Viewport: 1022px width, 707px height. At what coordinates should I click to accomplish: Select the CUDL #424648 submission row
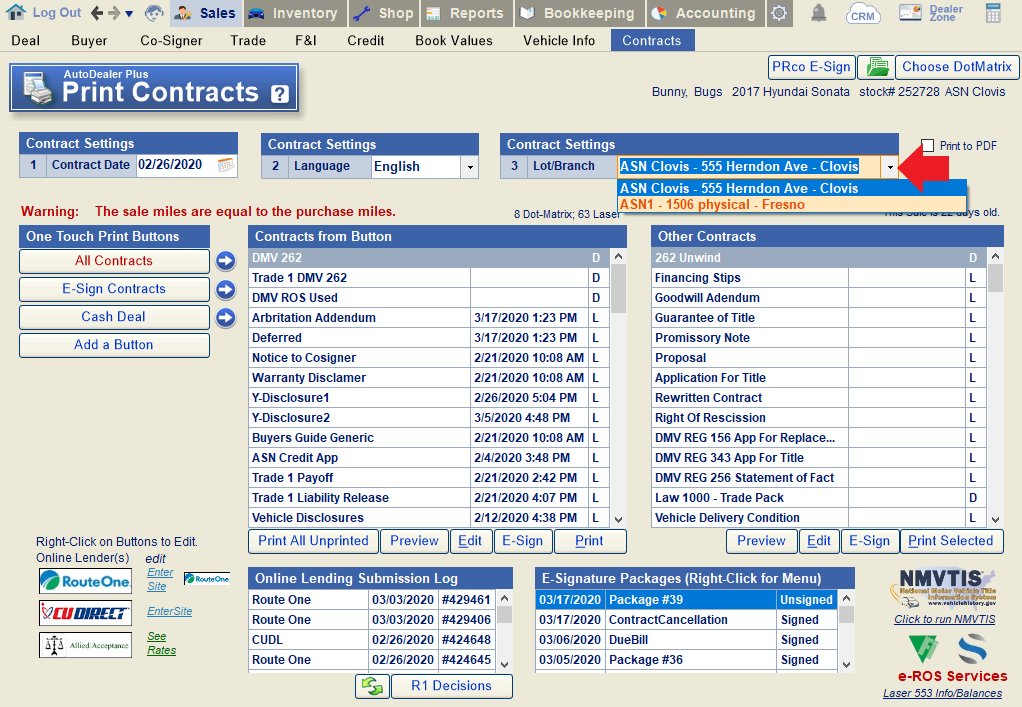(x=372, y=640)
